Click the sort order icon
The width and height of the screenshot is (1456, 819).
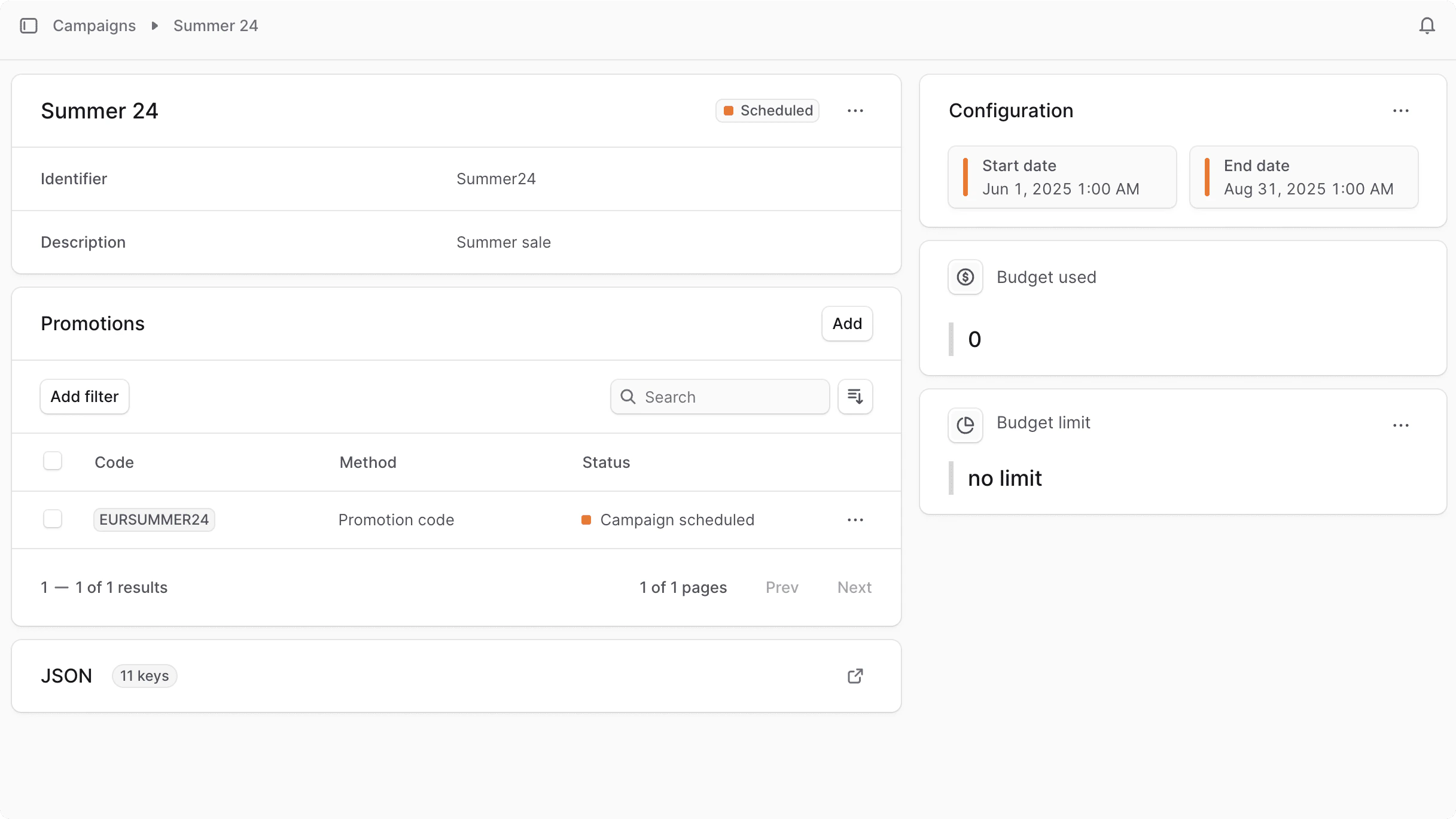click(x=855, y=397)
